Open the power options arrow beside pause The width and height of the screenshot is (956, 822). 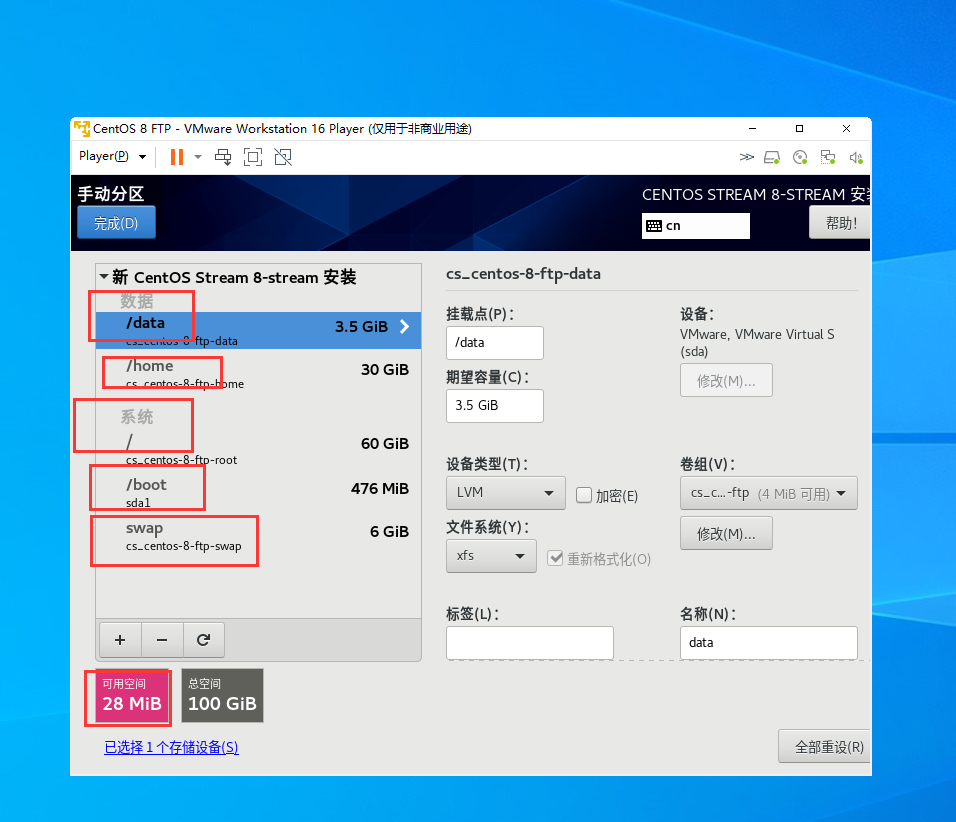(198, 157)
